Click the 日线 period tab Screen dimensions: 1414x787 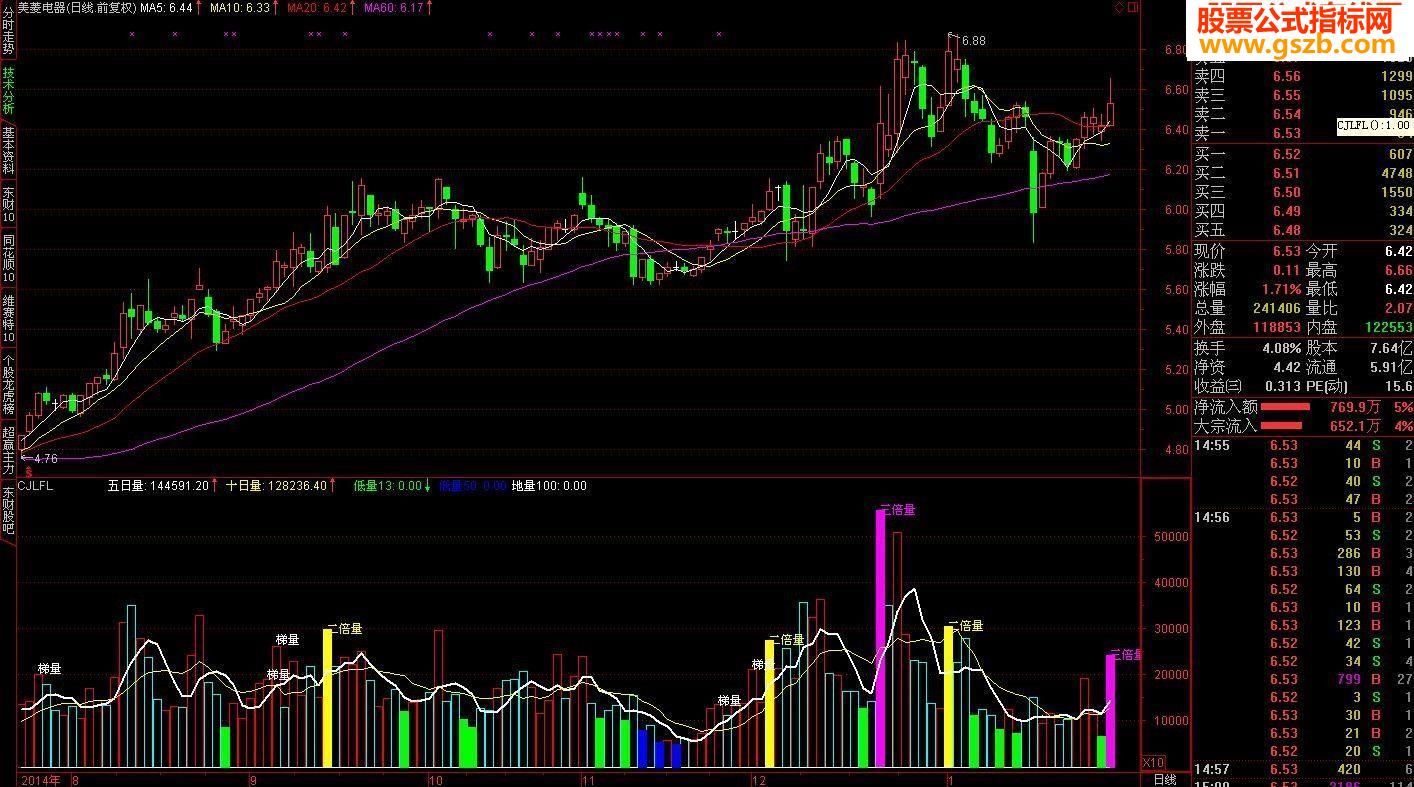(x=1165, y=779)
